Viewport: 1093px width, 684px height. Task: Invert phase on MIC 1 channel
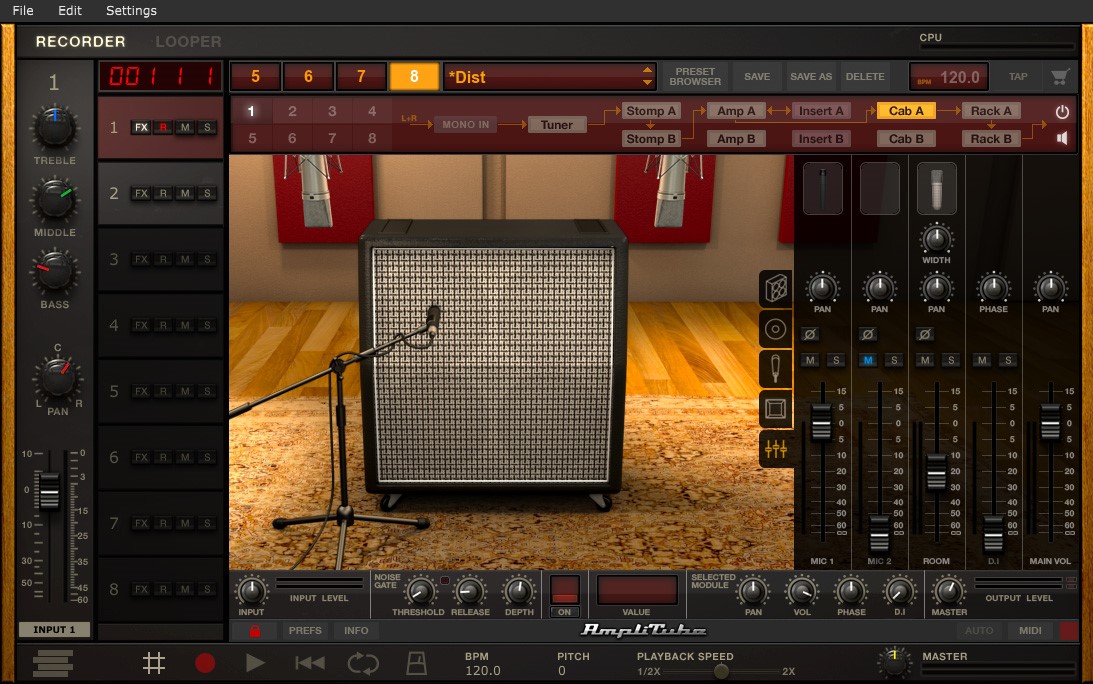[x=810, y=335]
